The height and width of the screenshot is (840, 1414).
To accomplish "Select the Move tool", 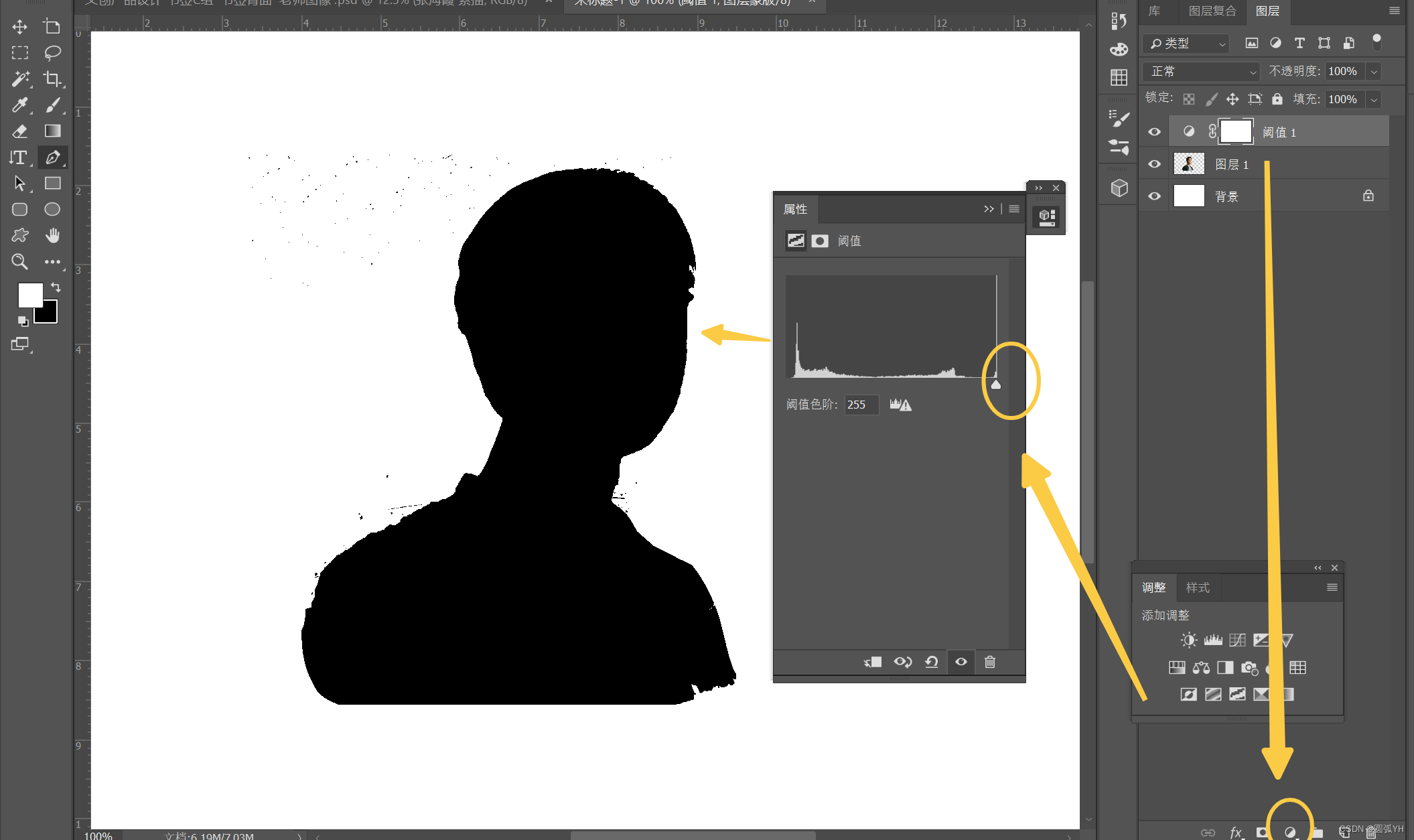I will point(19,27).
